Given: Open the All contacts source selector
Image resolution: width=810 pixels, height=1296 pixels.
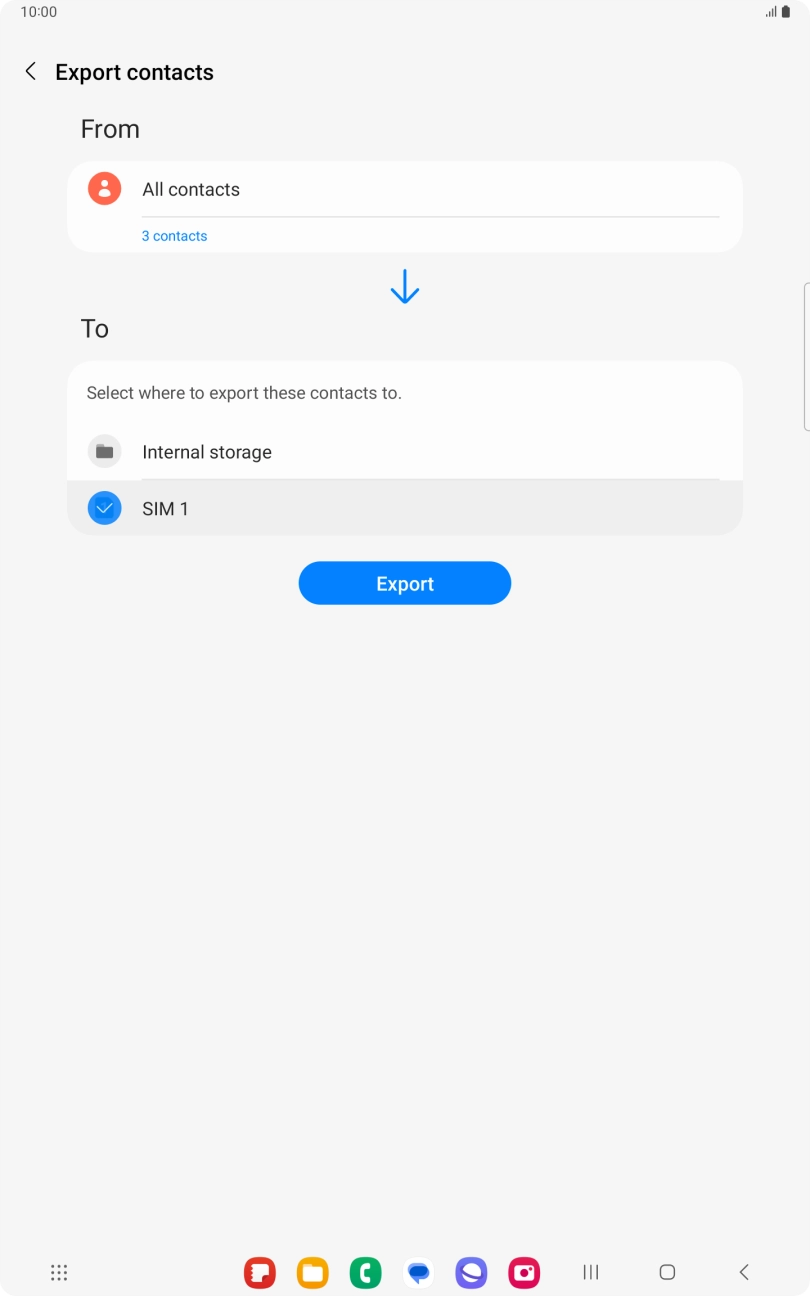Looking at the screenshot, I should pyautogui.click(x=405, y=189).
